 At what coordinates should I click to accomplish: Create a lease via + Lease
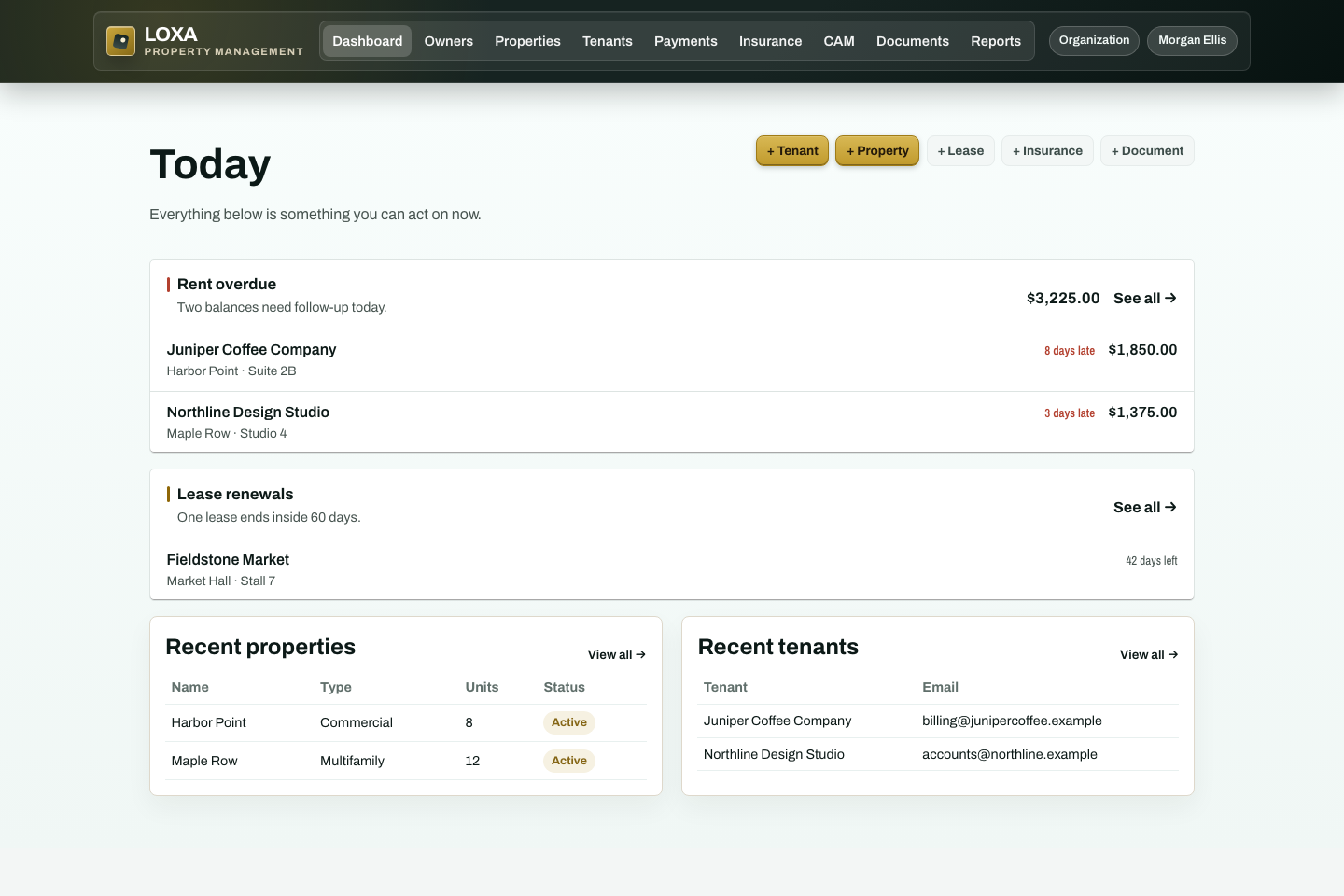pyautogui.click(x=960, y=151)
